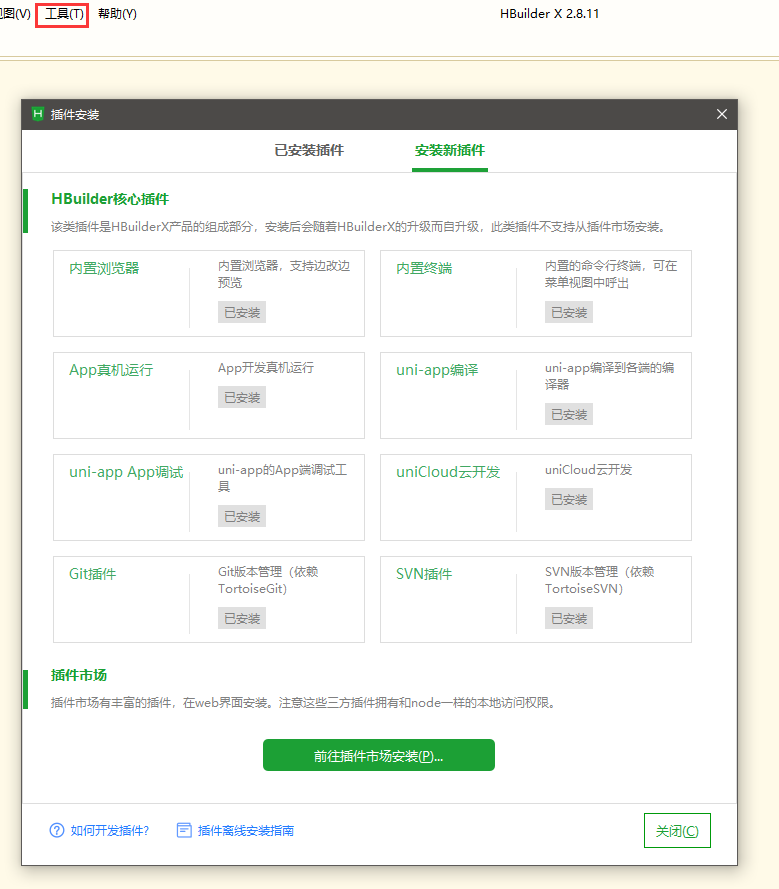
Task: Click 已安装 button for App真机运行
Action: [242, 397]
